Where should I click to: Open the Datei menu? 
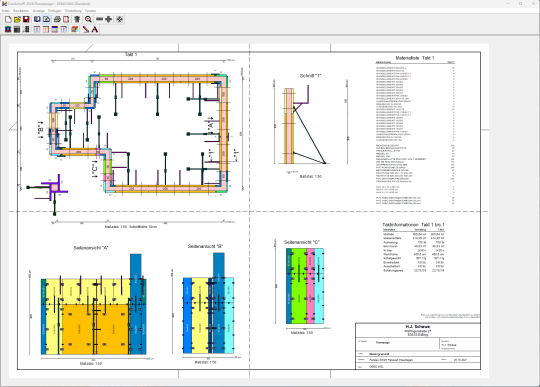tap(6, 11)
